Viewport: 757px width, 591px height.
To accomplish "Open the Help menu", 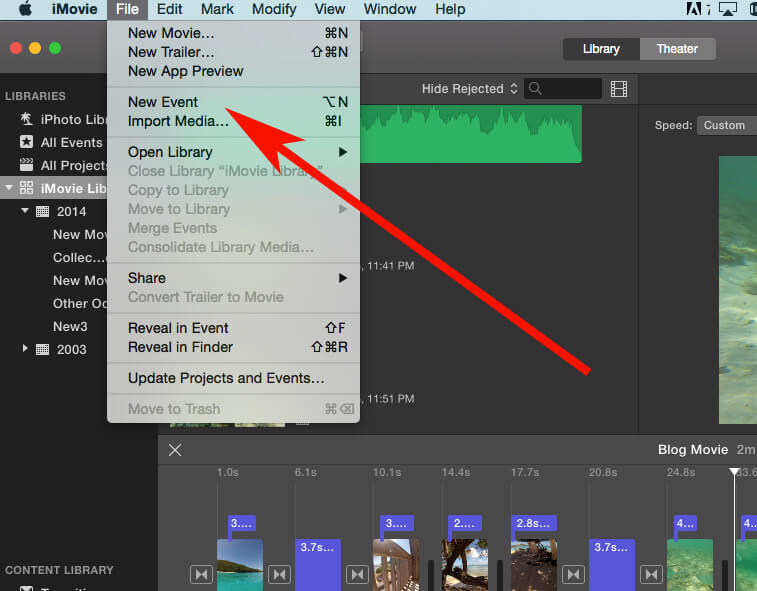I will pyautogui.click(x=450, y=9).
